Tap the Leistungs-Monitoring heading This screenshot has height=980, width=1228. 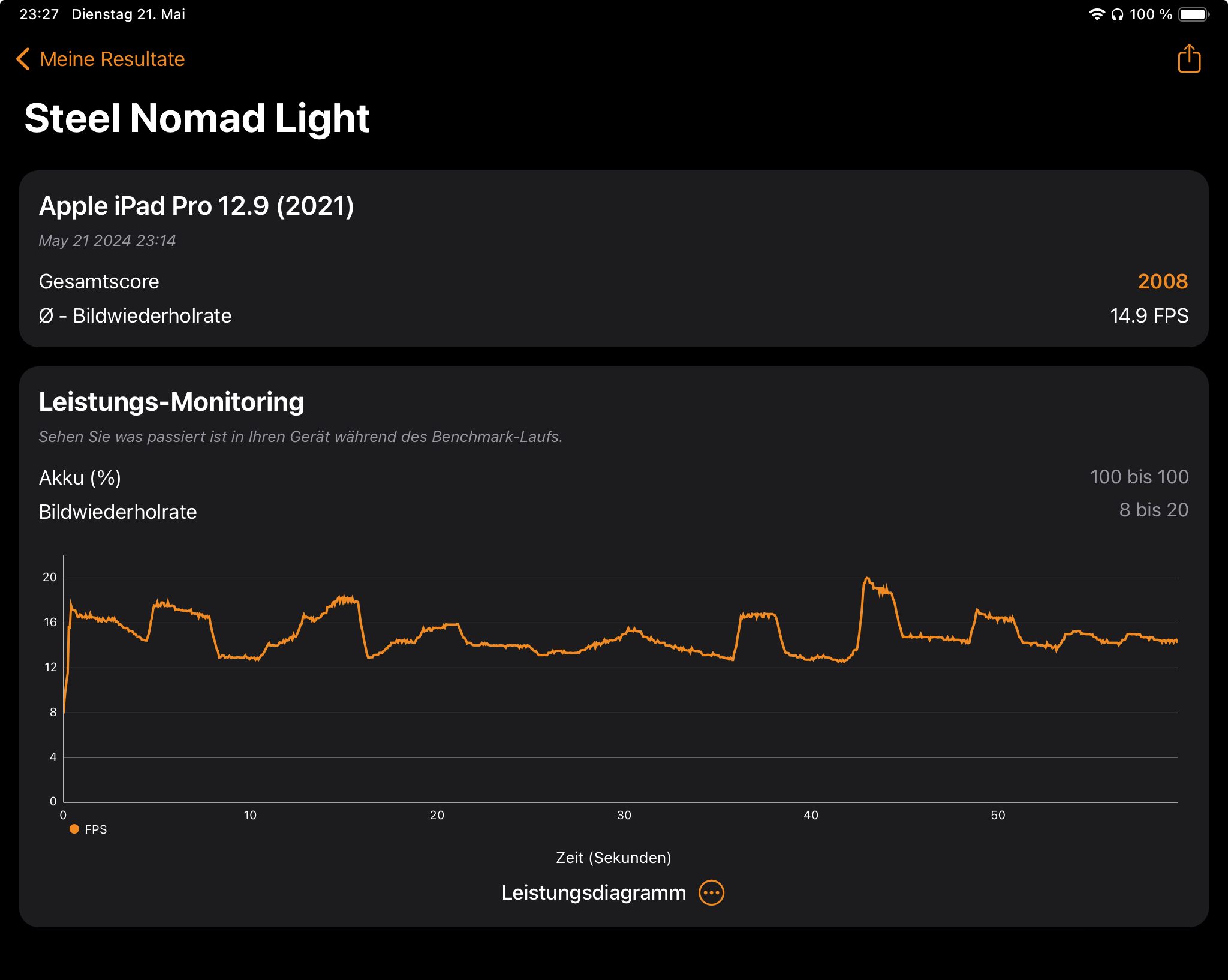[171, 402]
